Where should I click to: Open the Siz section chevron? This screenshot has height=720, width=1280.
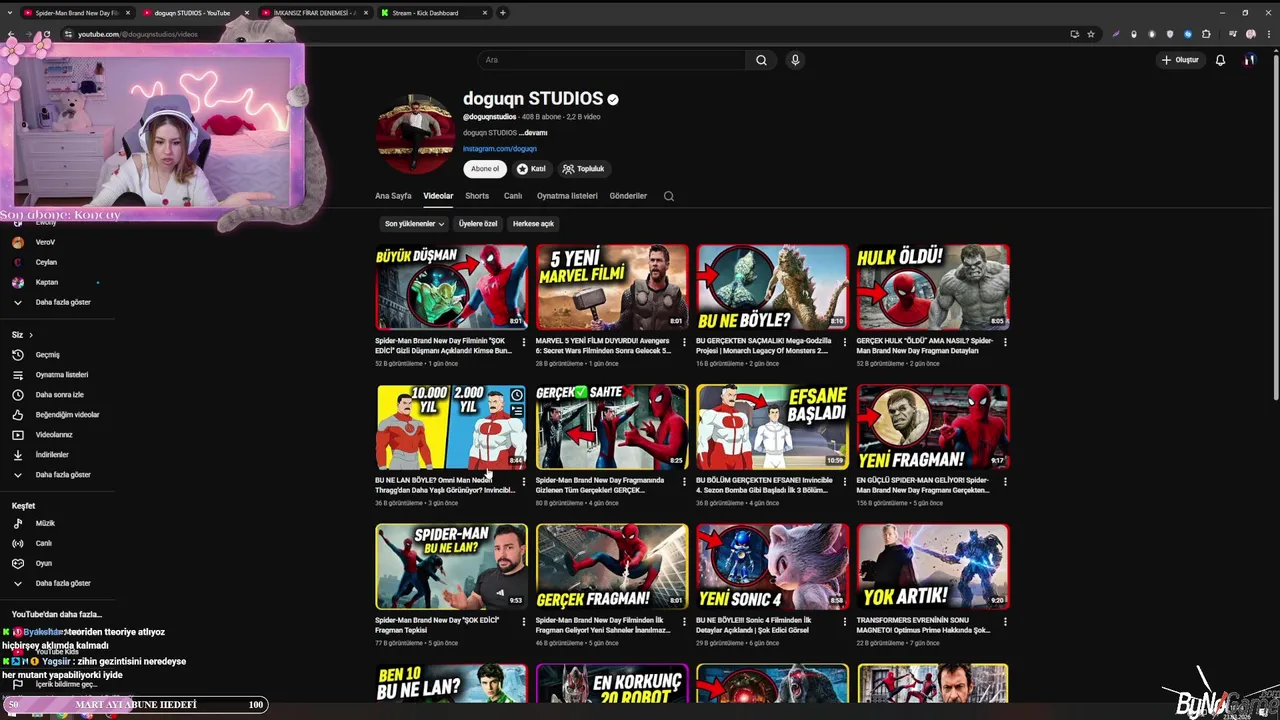(x=31, y=335)
